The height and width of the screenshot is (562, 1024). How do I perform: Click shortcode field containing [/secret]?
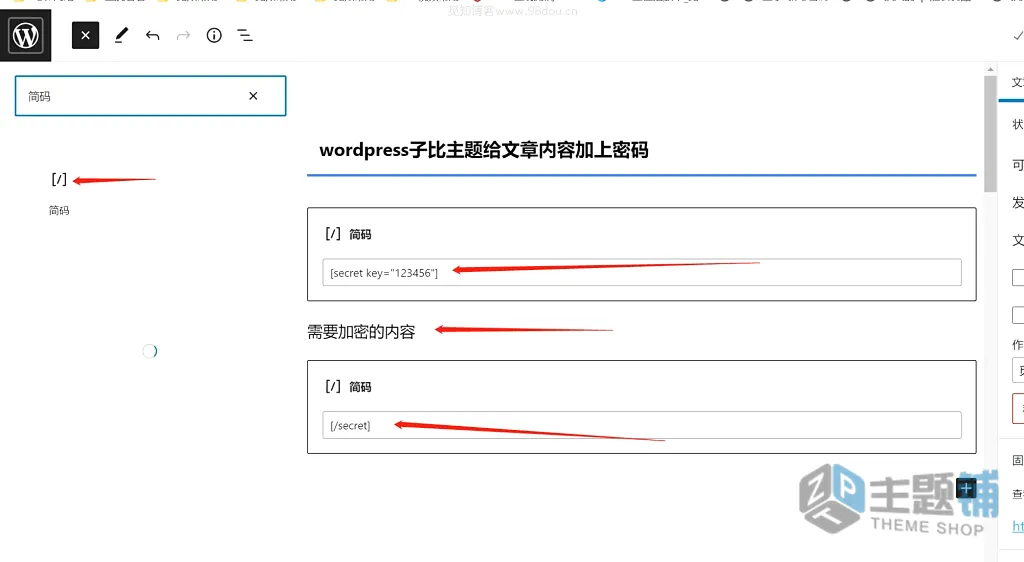coord(641,425)
